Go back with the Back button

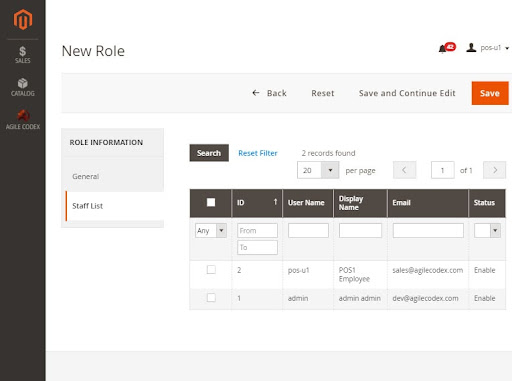pos(269,93)
